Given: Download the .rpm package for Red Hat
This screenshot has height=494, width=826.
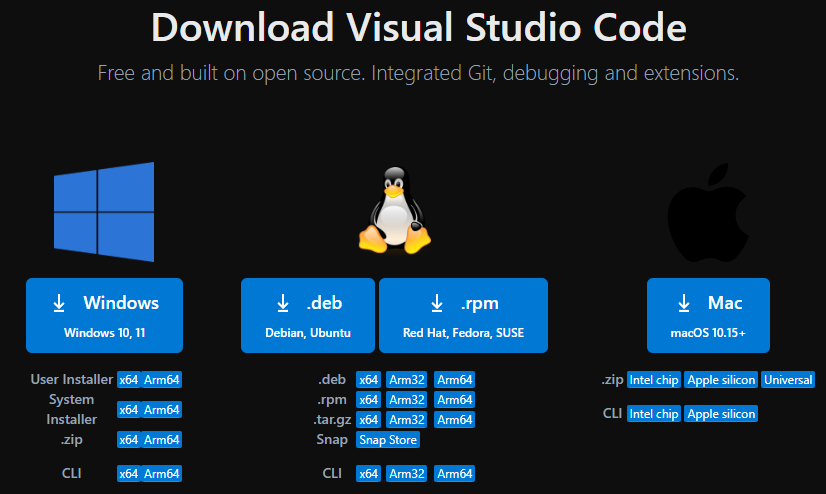Looking at the screenshot, I should point(464,315).
